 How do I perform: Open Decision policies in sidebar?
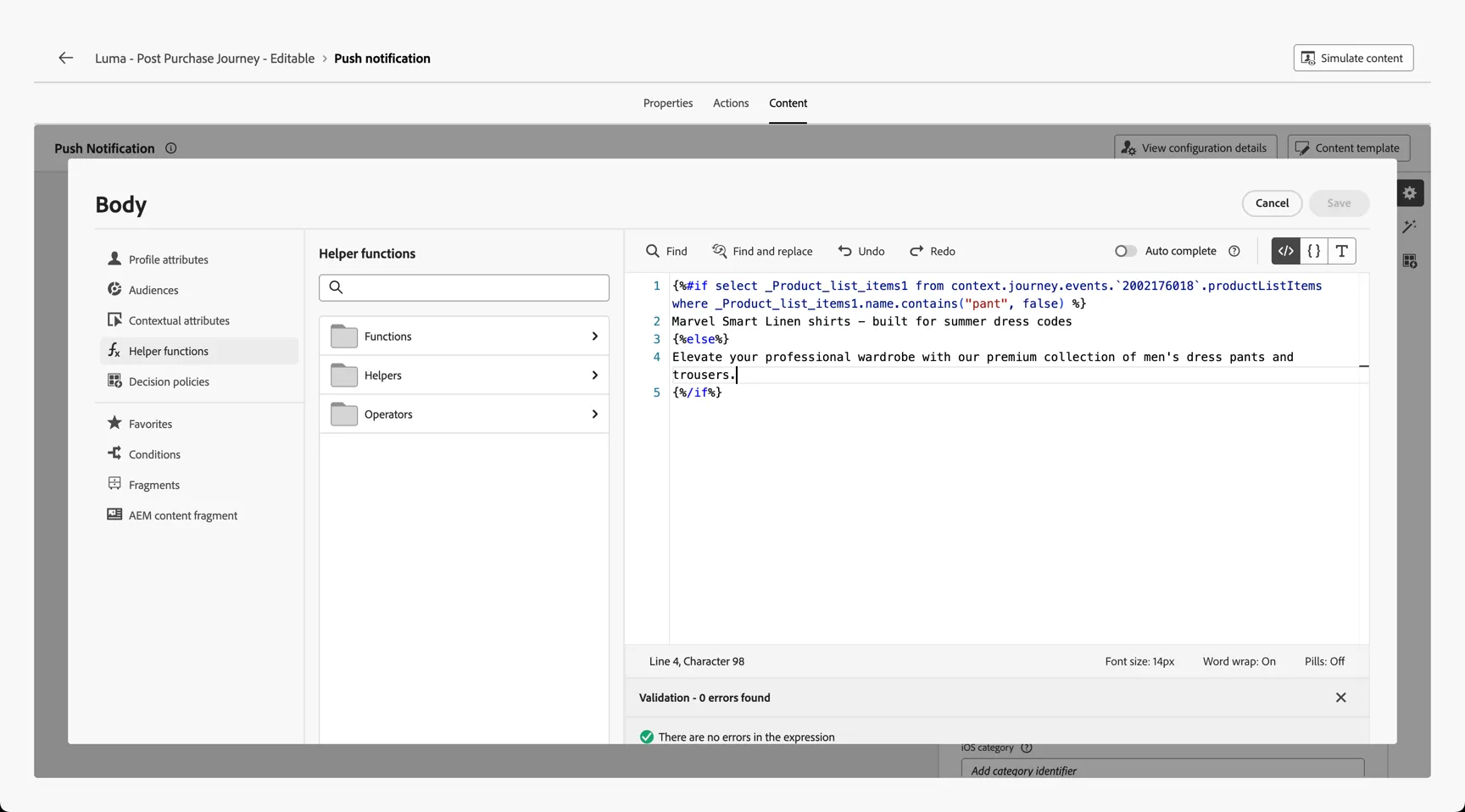pyautogui.click(x=199, y=381)
